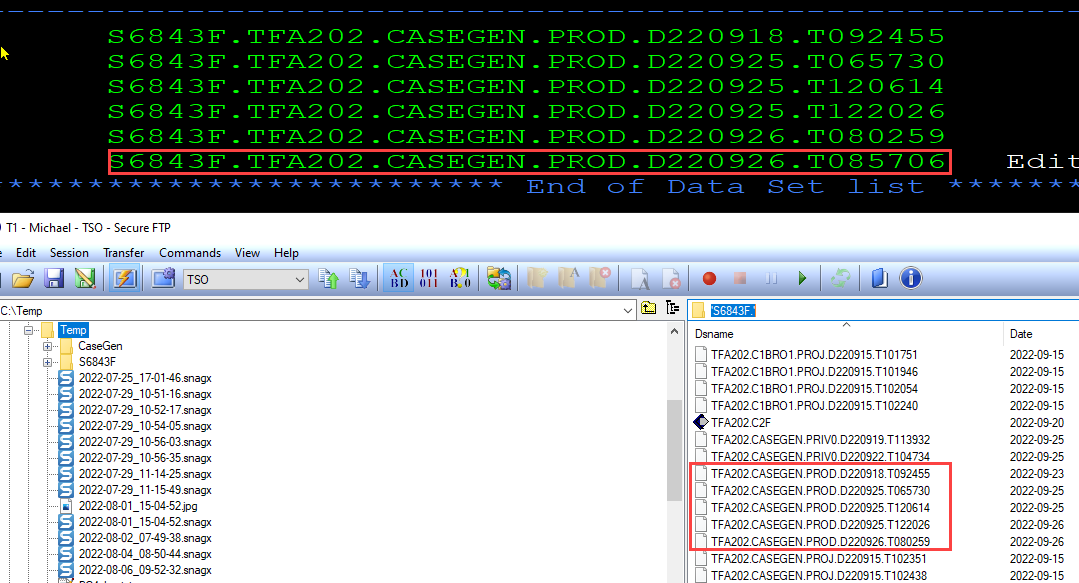This screenshot has width=1079, height=583.
Task: Select dataset TFA202.C1BRO1.PROJ.D220915.T101751
Action: pos(814,354)
